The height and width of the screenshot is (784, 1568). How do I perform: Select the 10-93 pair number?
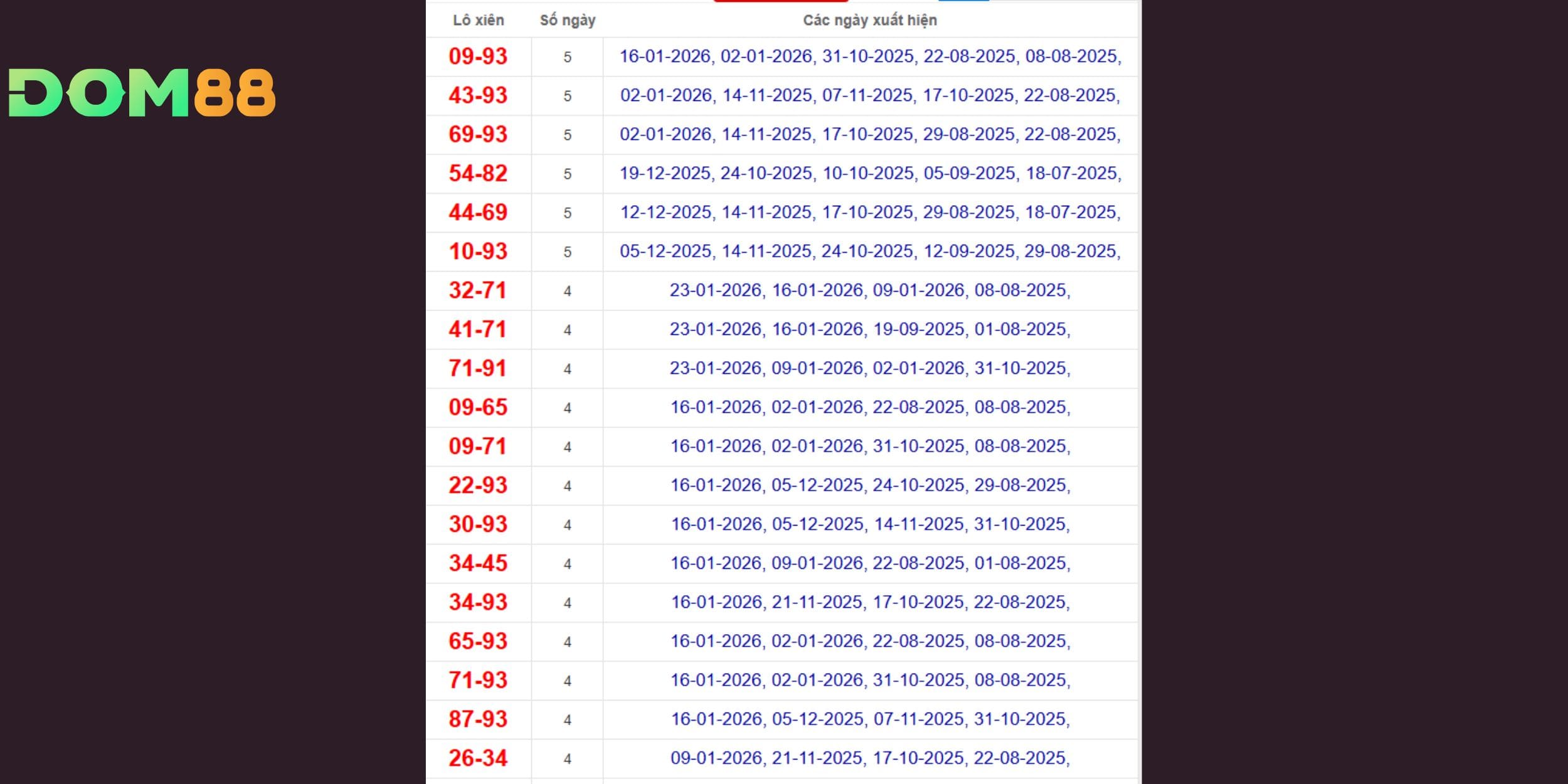pyautogui.click(x=478, y=251)
